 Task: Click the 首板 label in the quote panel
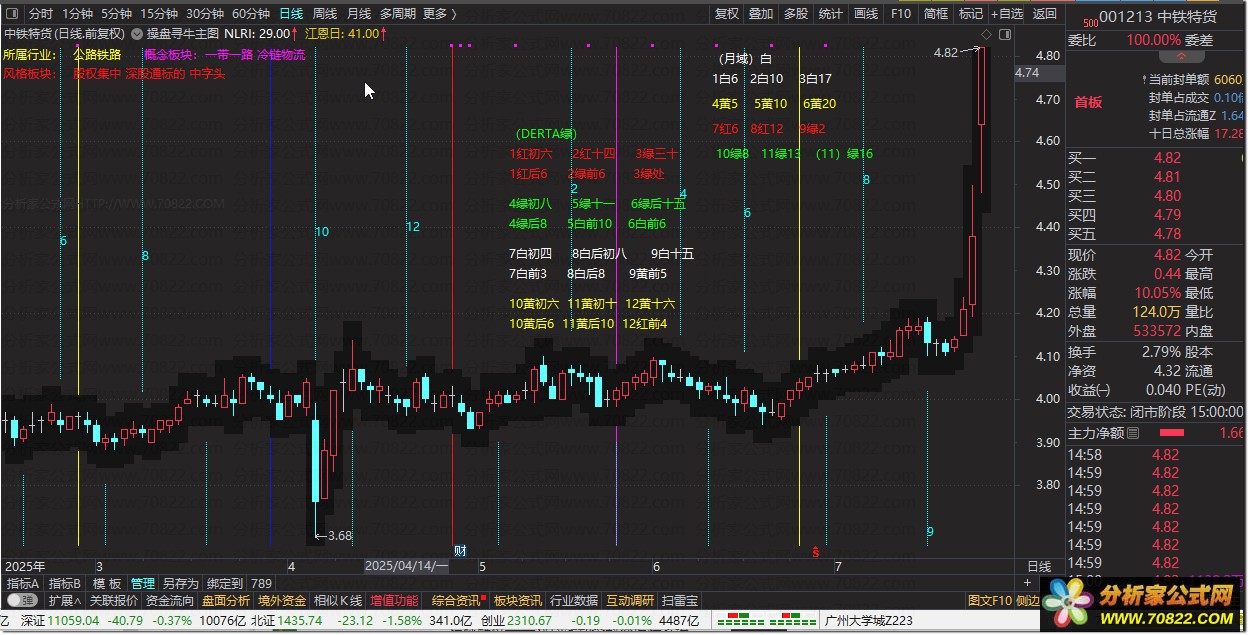point(1088,102)
